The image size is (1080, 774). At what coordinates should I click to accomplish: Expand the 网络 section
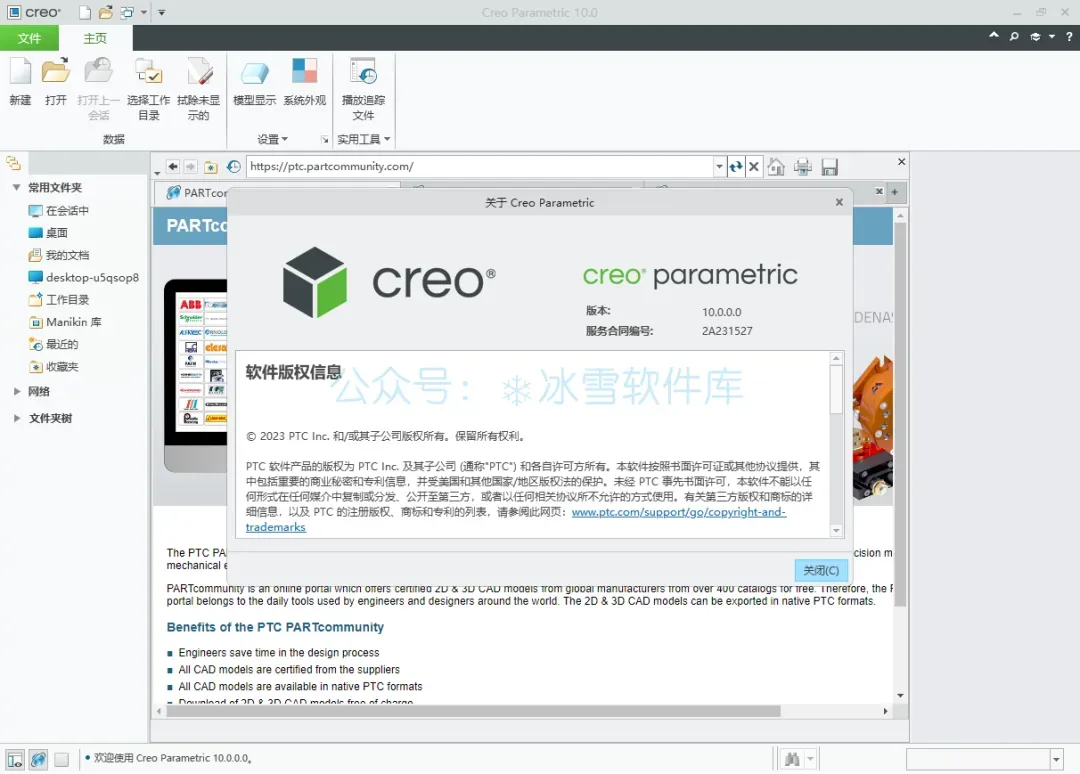tap(17, 391)
